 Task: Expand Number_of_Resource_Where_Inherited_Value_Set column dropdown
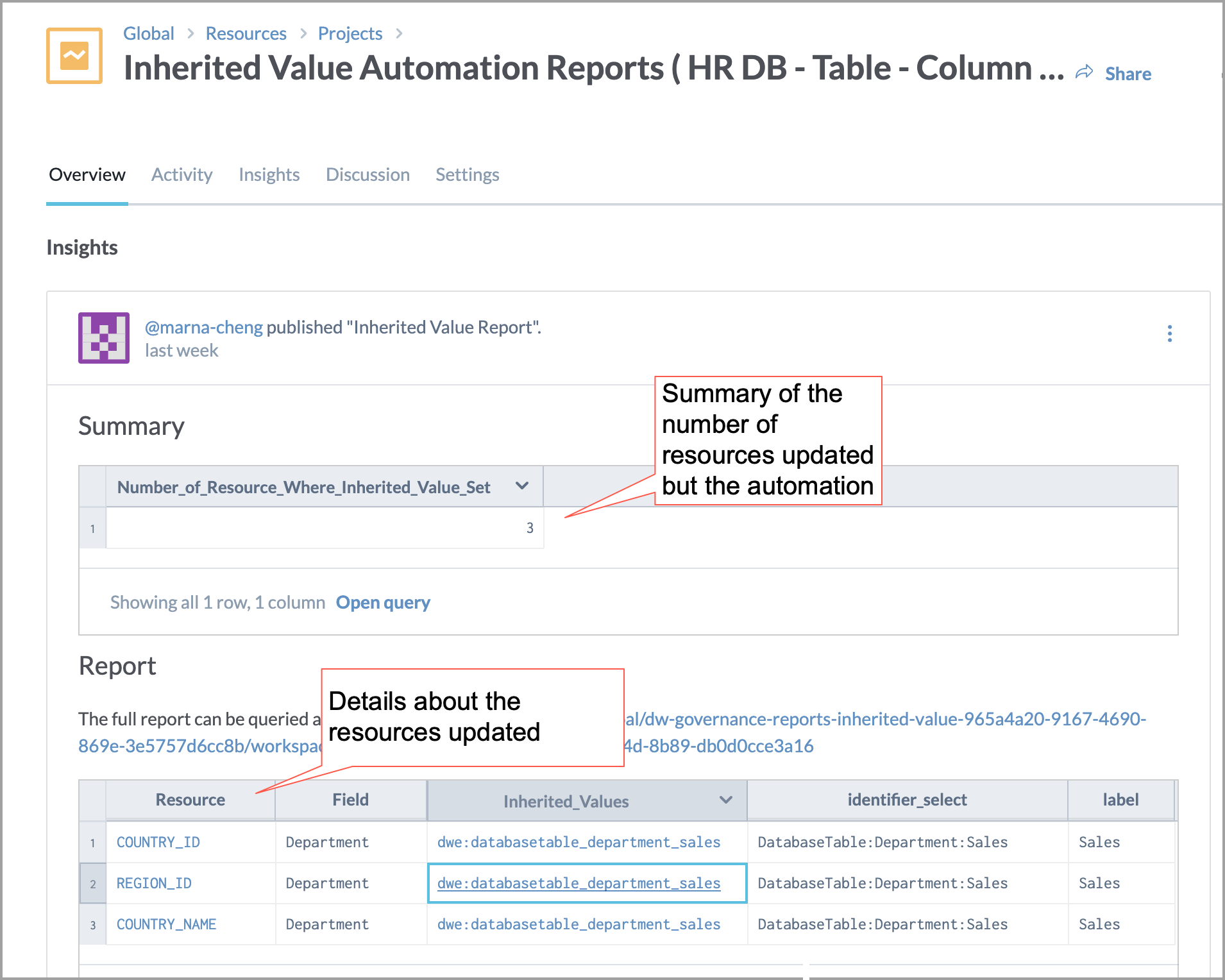coord(522,486)
